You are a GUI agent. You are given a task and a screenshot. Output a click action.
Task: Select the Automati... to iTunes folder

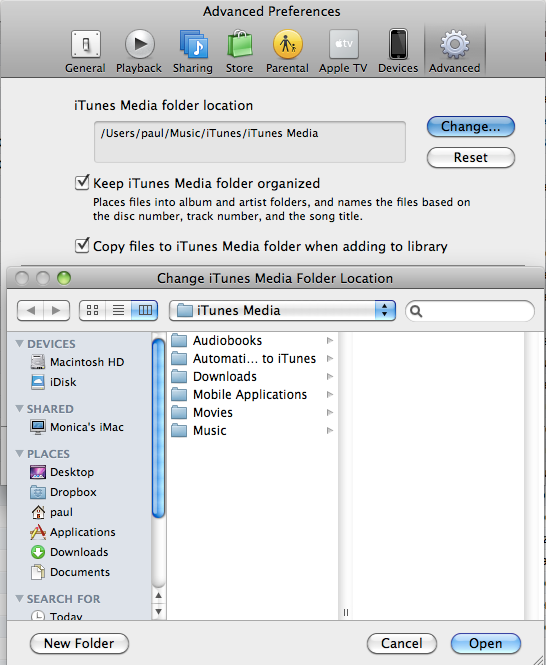coord(252,359)
